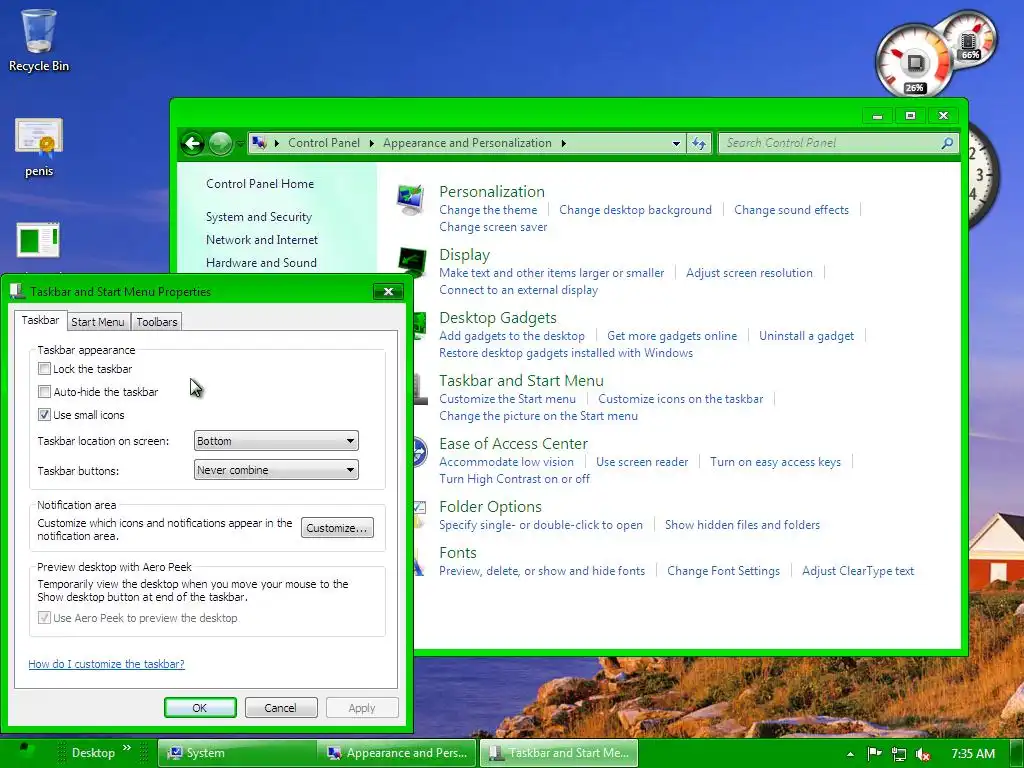The width and height of the screenshot is (1024, 768).
Task: Open Customize the Start menu link
Action: [507, 399]
